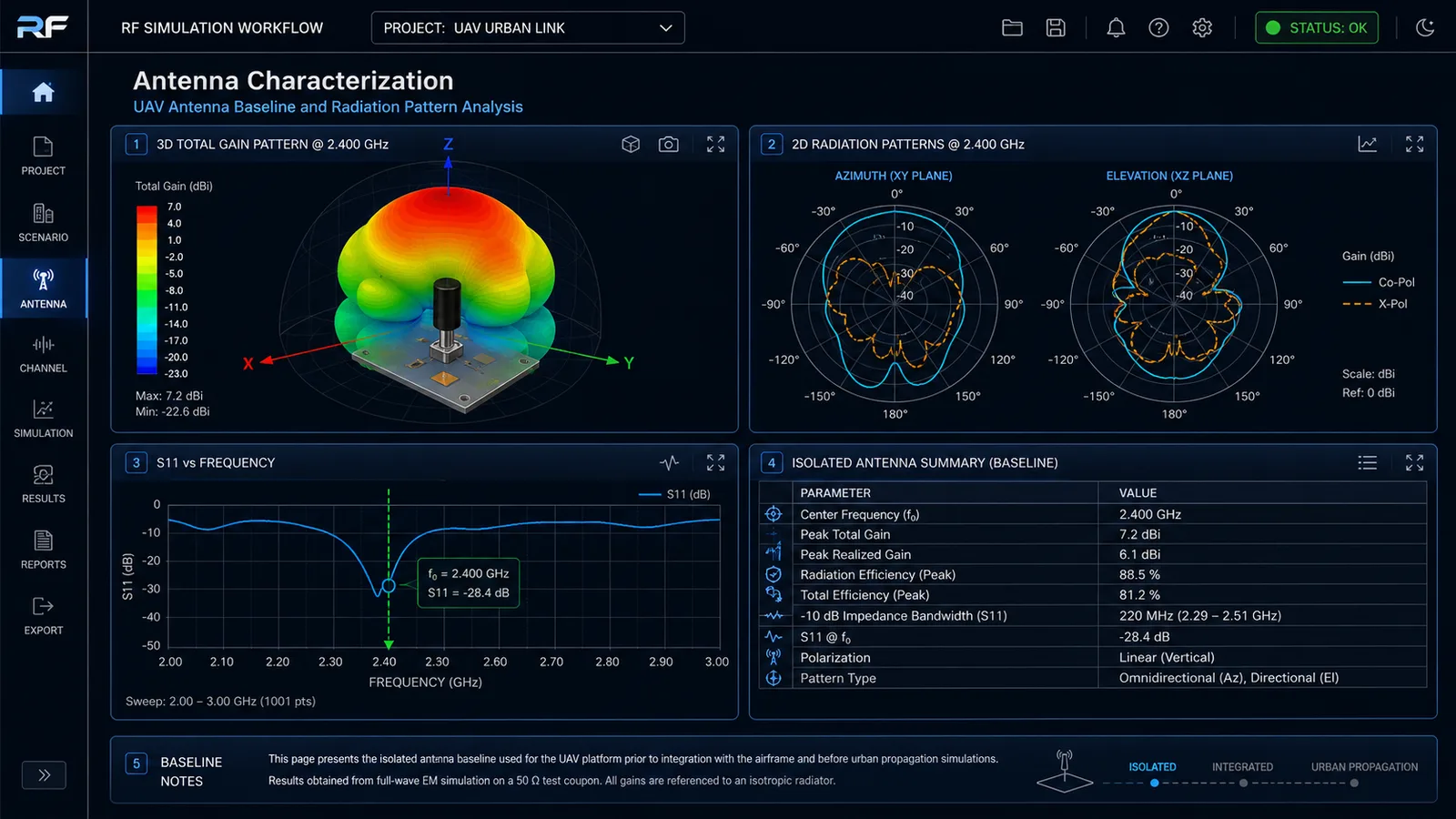1456x819 pixels.
Task: Click the f0 marker on the S11 curve
Action: pos(389,586)
